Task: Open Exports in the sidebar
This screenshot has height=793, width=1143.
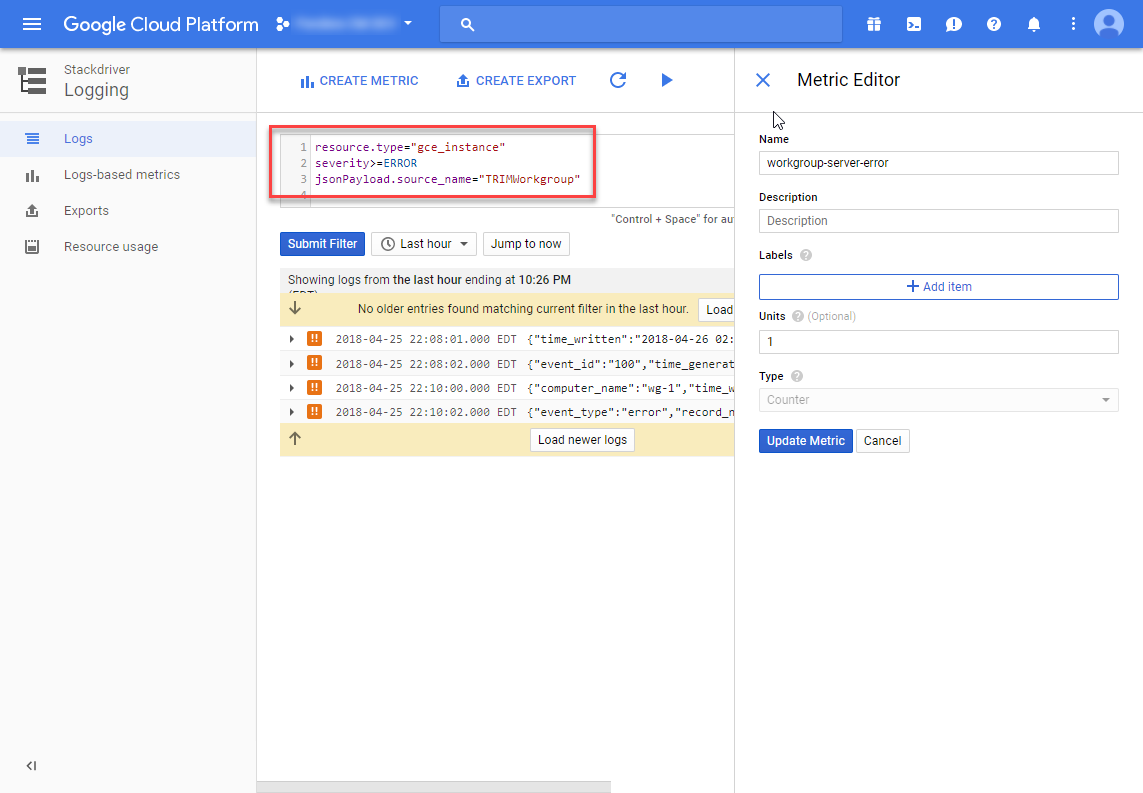Action: (128, 211)
